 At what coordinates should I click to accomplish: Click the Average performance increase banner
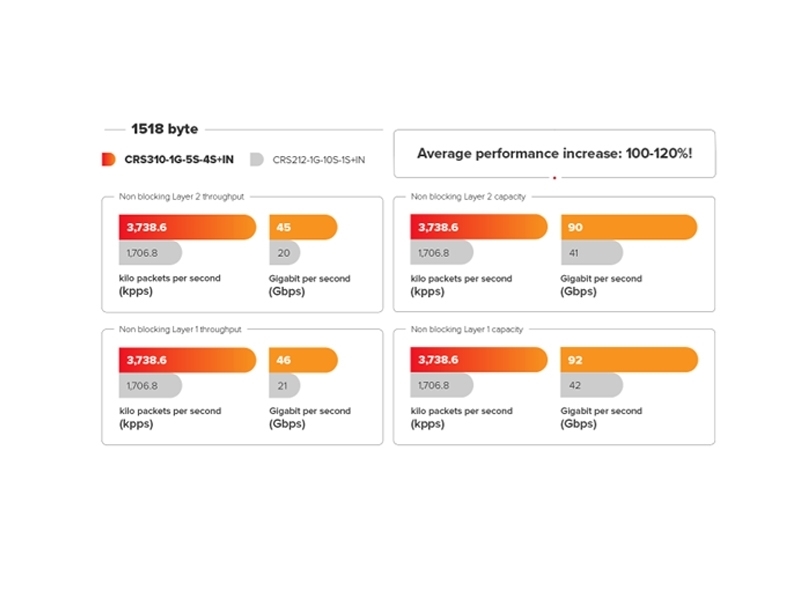pos(555,154)
